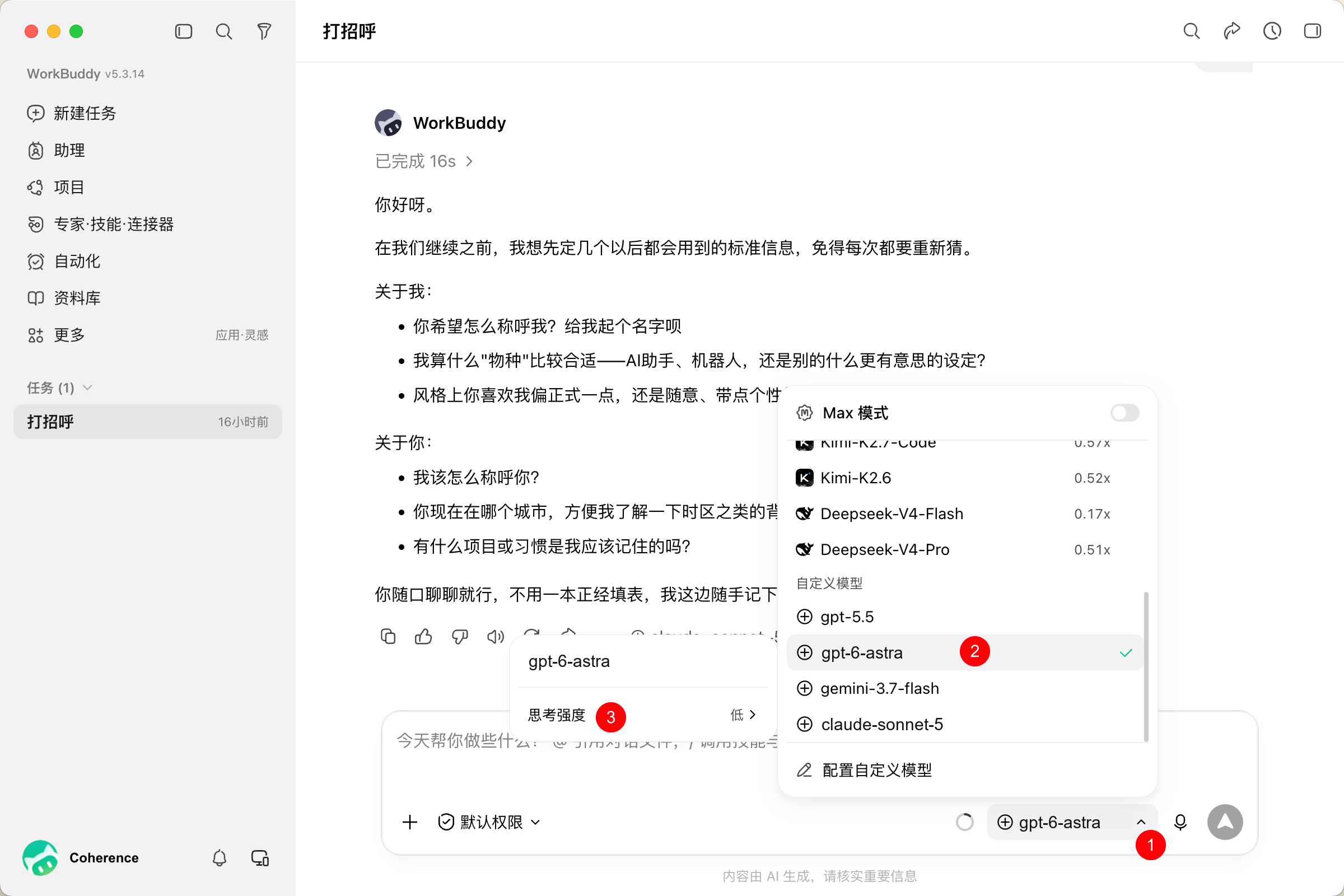Open 项目 in sidebar
This screenshot has width=1344, height=896.
click(147, 187)
